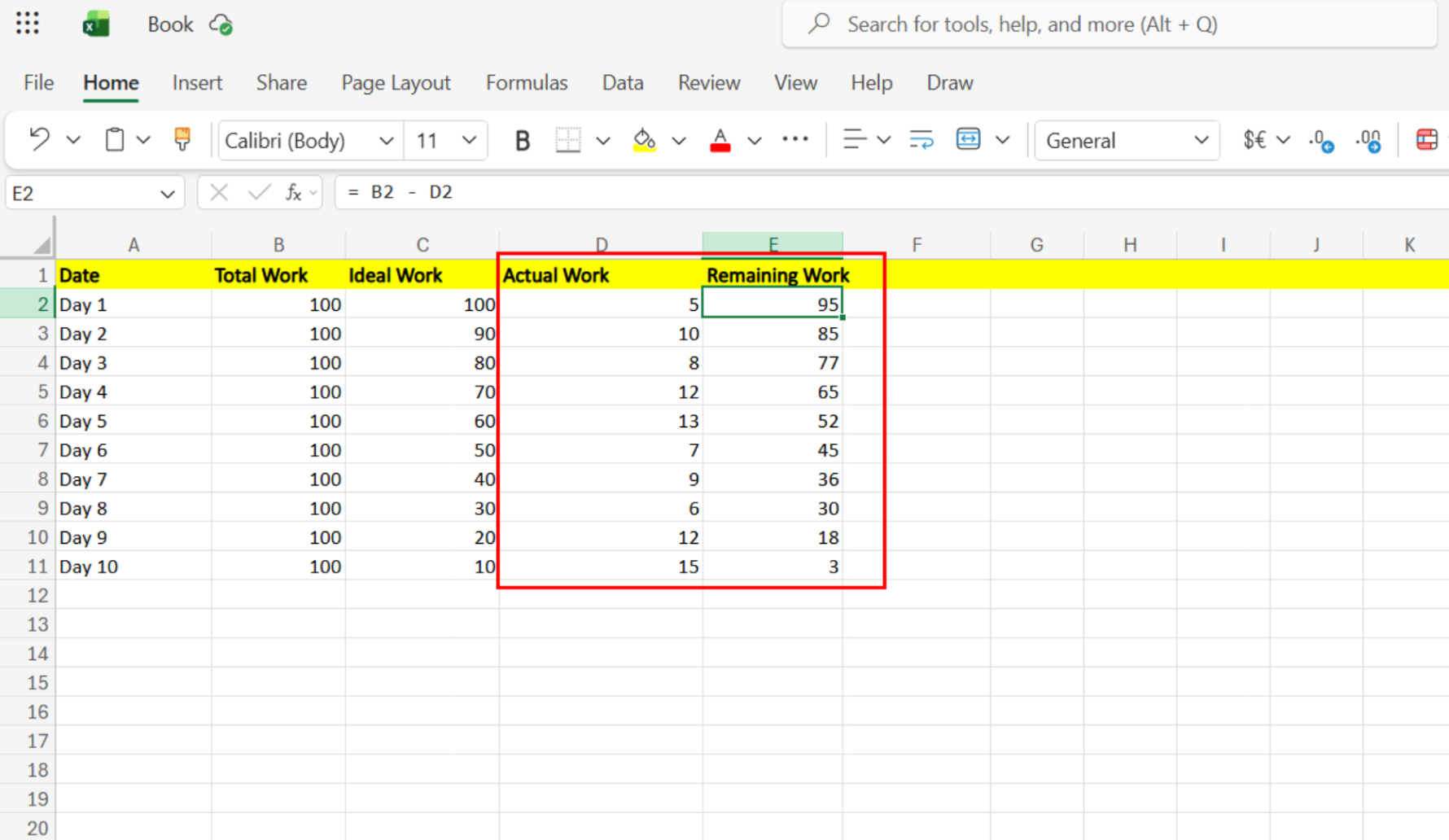Select column B header
The image size is (1449, 840).
(x=278, y=245)
